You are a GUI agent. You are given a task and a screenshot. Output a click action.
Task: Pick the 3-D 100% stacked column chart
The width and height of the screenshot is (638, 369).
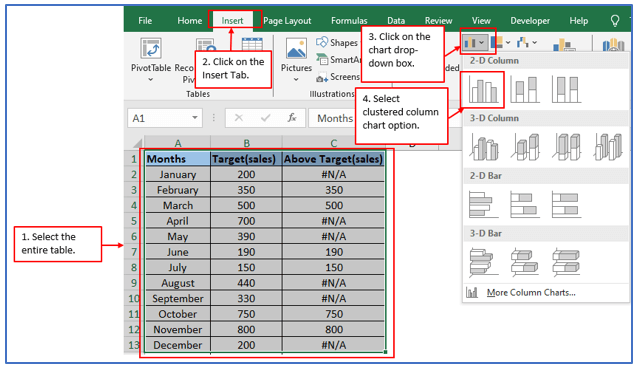(x=567, y=147)
